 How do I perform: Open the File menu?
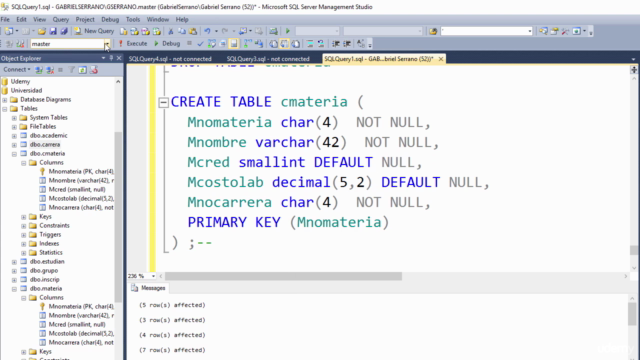(x=5, y=19)
